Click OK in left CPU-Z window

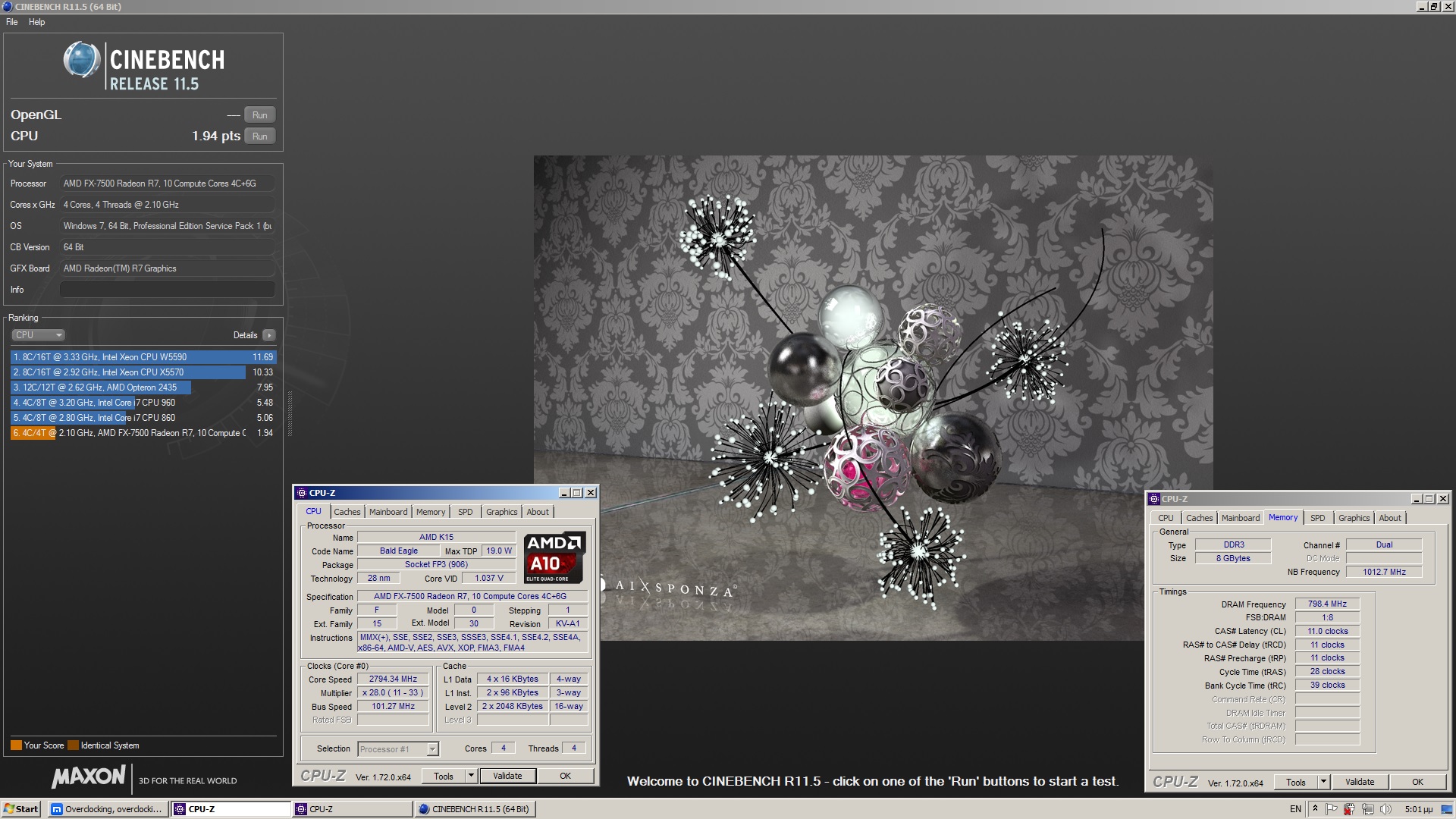pos(565,776)
